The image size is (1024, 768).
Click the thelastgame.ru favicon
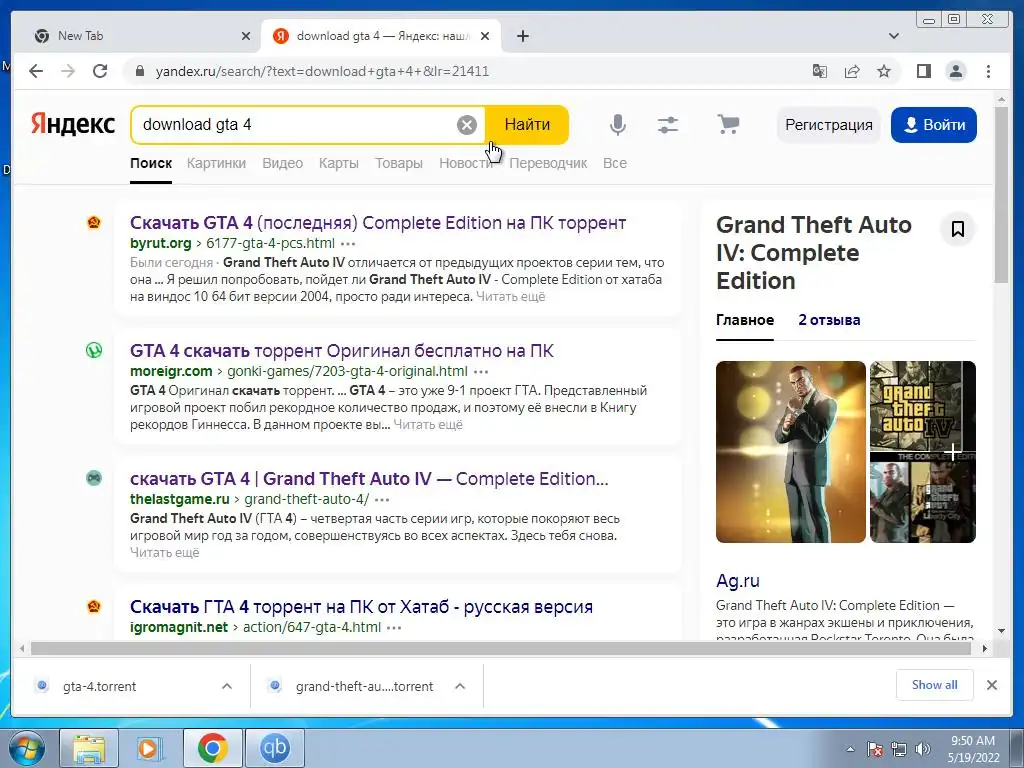pyautogui.click(x=94, y=478)
